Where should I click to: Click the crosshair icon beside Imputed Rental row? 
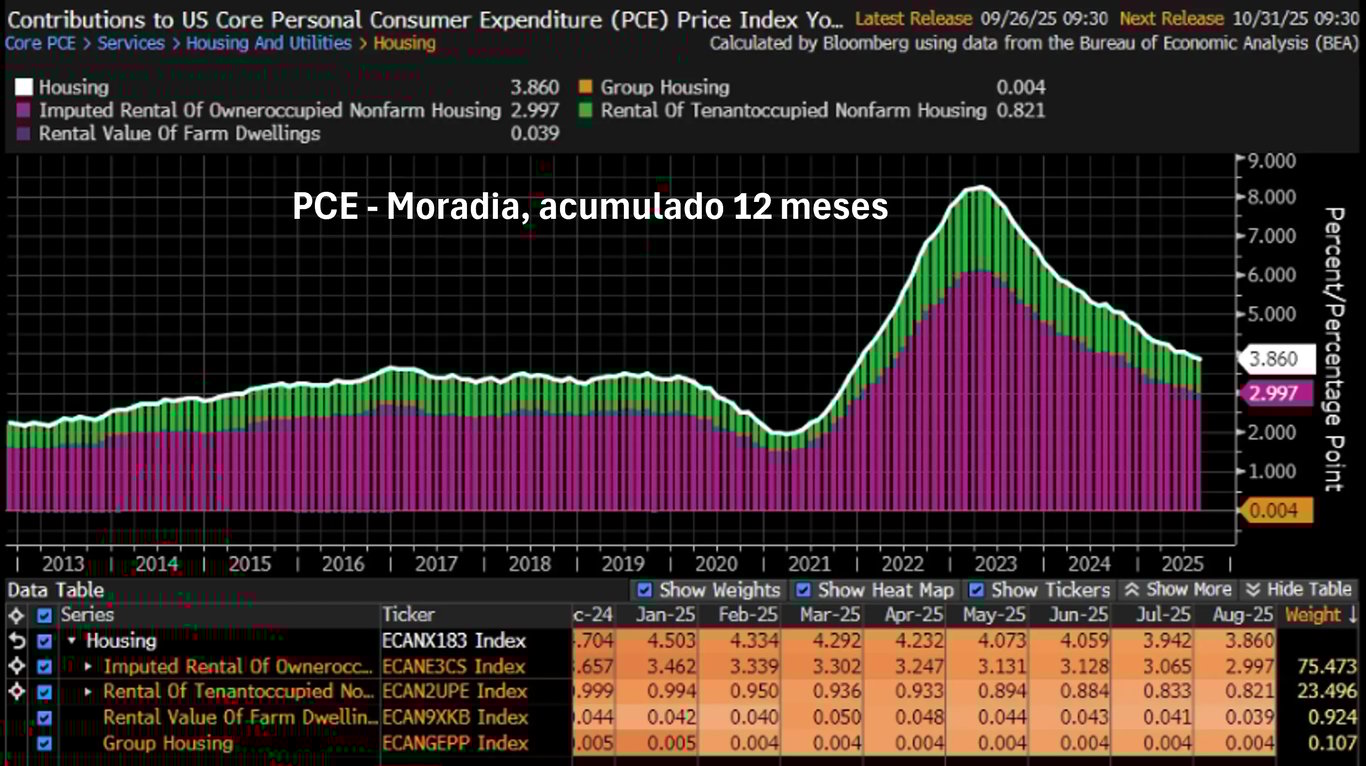click(x=16, y=666)
